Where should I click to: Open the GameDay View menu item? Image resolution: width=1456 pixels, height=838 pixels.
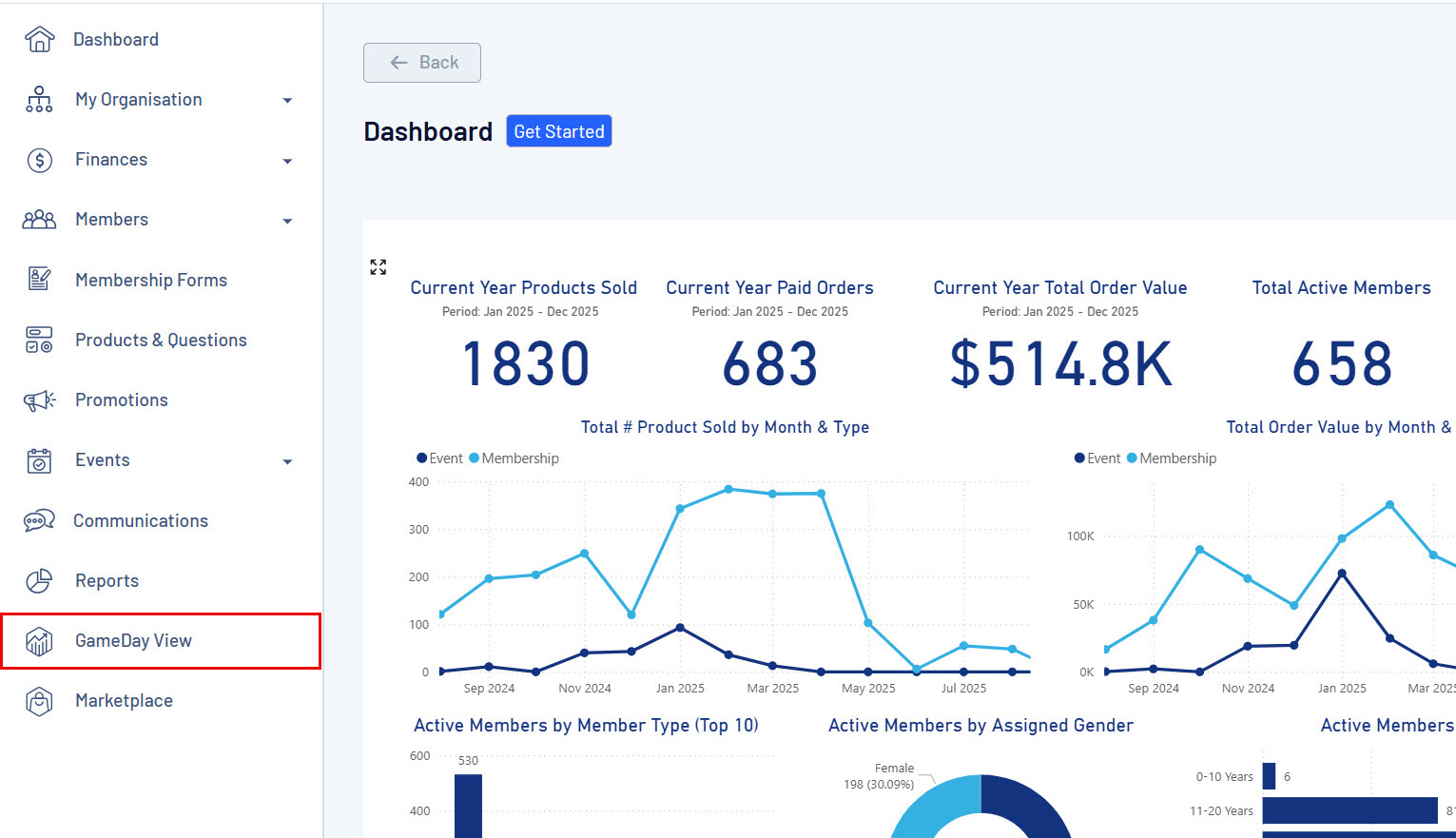(161, 641)
